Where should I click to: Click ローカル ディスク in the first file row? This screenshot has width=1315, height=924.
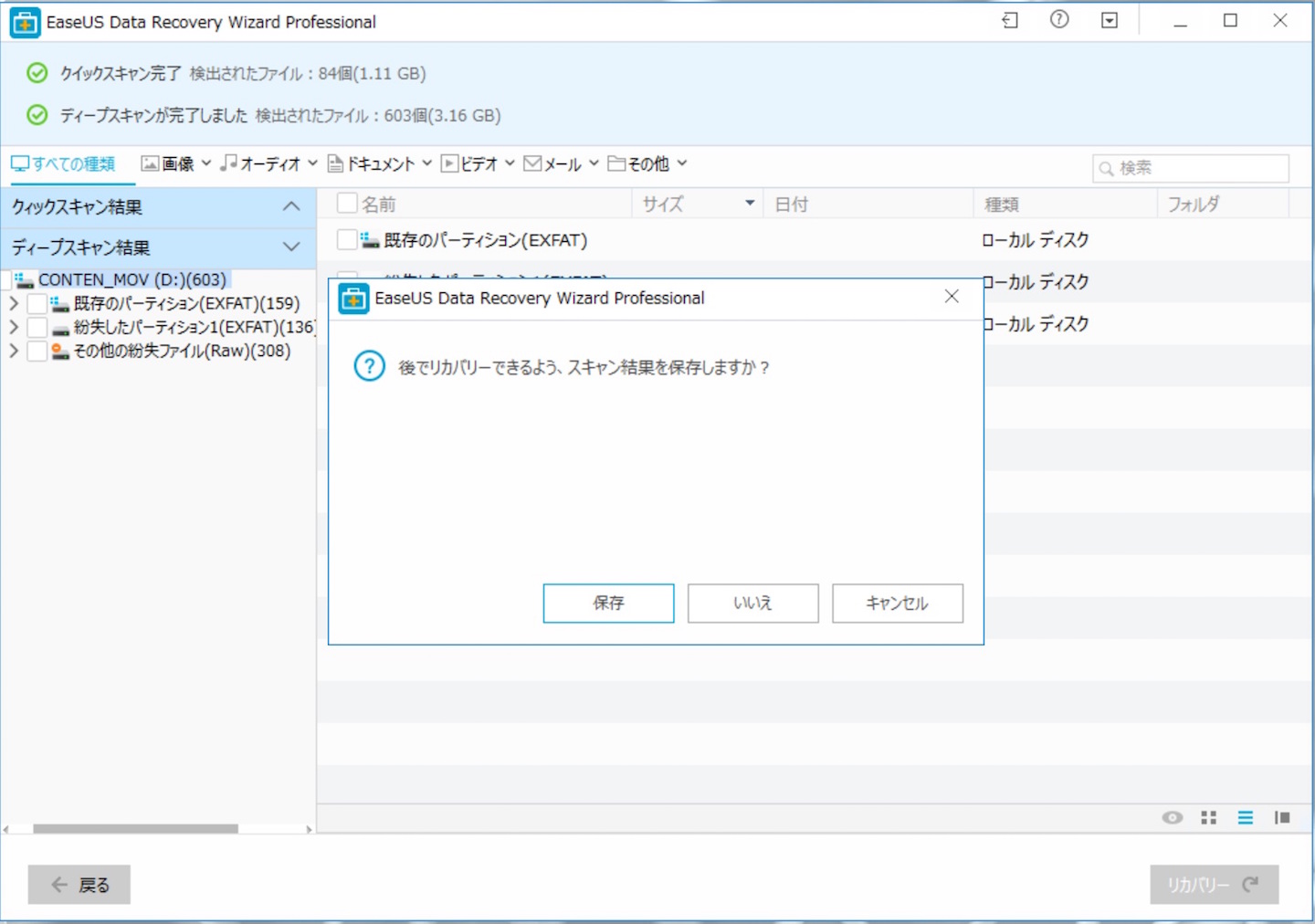(1036, 240)
